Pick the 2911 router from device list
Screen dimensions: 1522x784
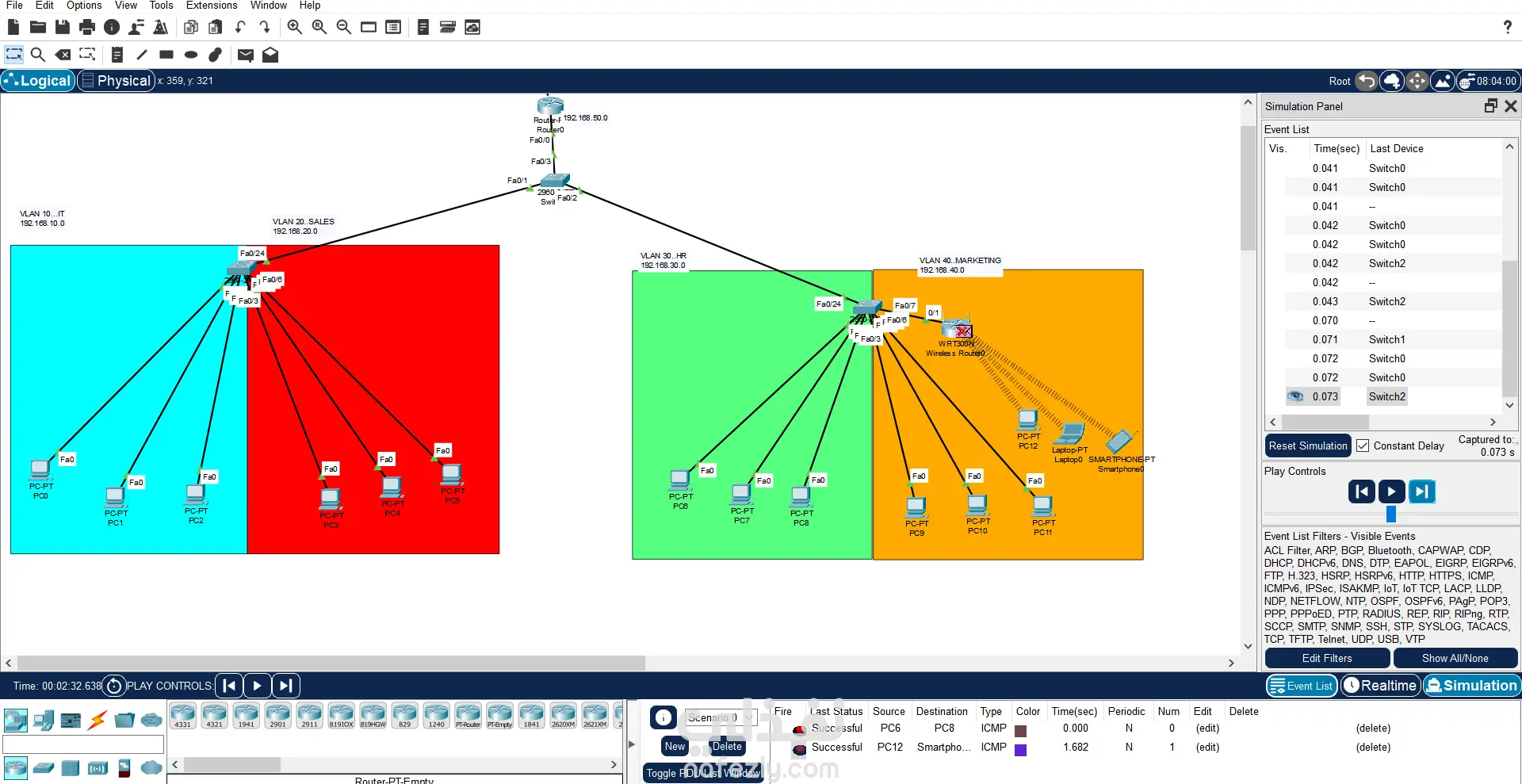point(309,715)
